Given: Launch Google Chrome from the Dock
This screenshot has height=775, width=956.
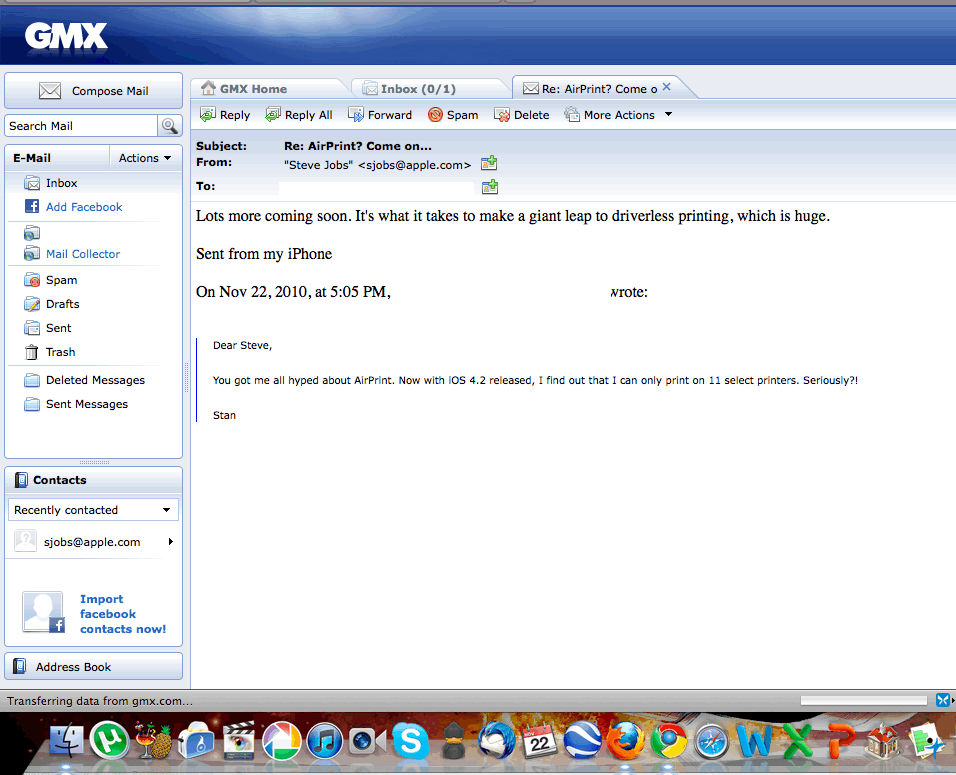Looking at the screenshot, I should (668, 741).
